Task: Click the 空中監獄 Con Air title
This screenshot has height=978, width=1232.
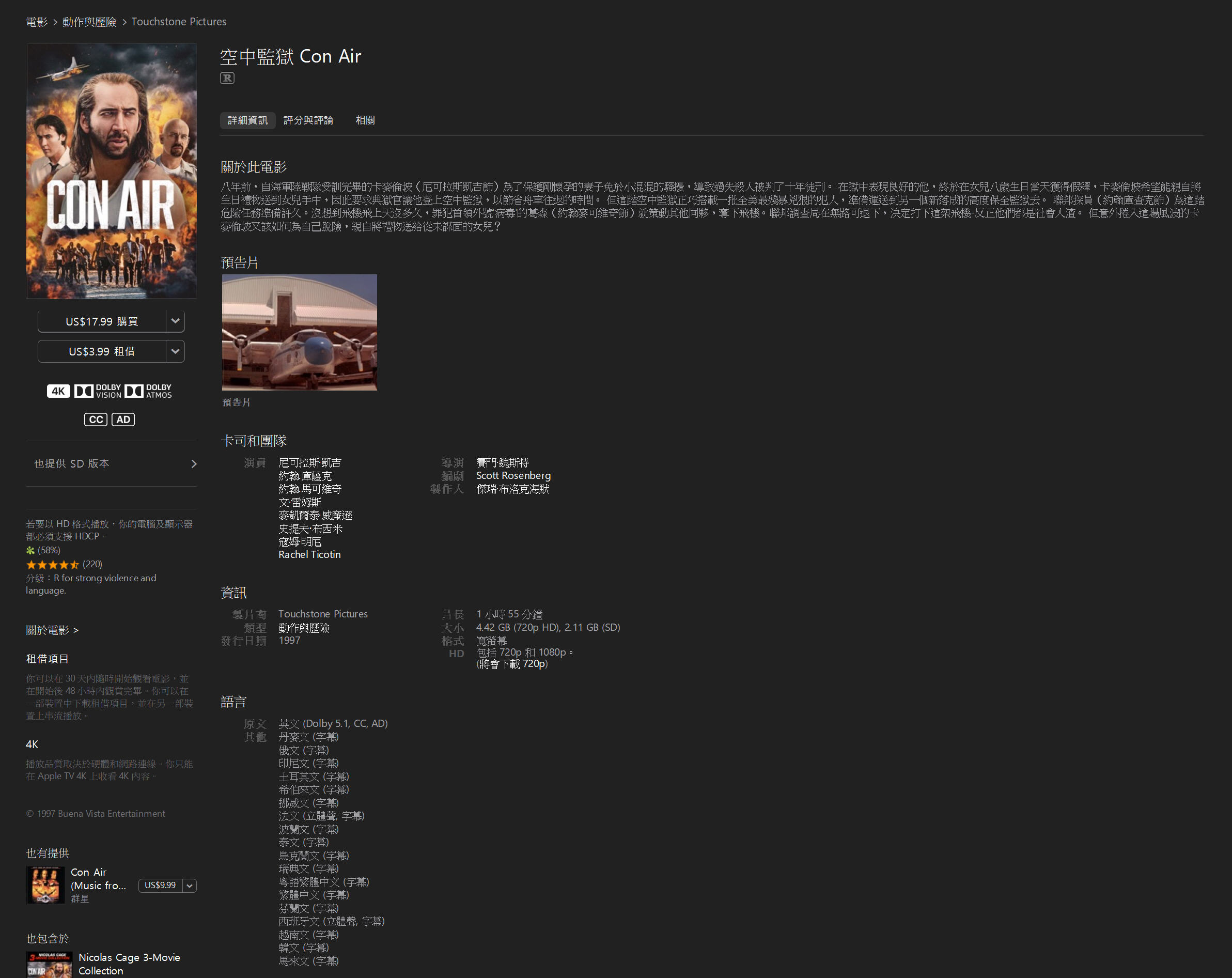Action: [x=291, y=57]
